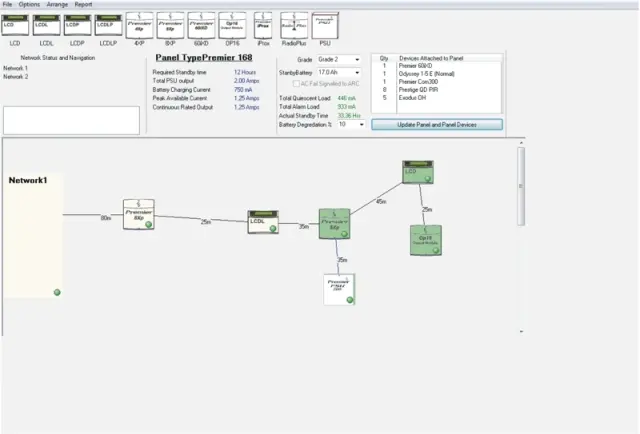640x434 pixels.
Task: Click the 80m cable length label
Action: (x=106, y=218)
